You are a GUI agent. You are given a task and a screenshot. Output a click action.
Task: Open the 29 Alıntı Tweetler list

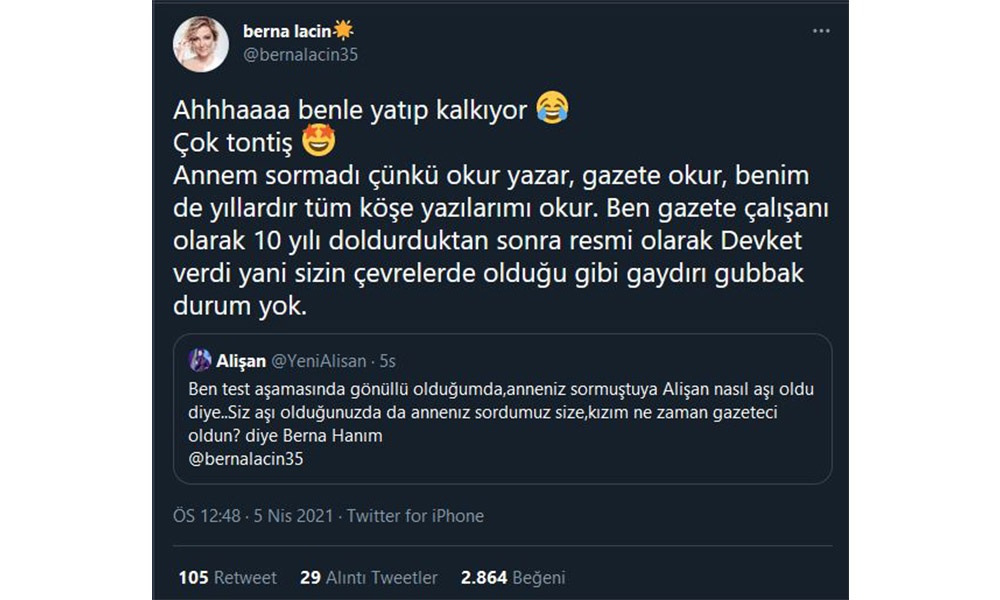point(369,577)
